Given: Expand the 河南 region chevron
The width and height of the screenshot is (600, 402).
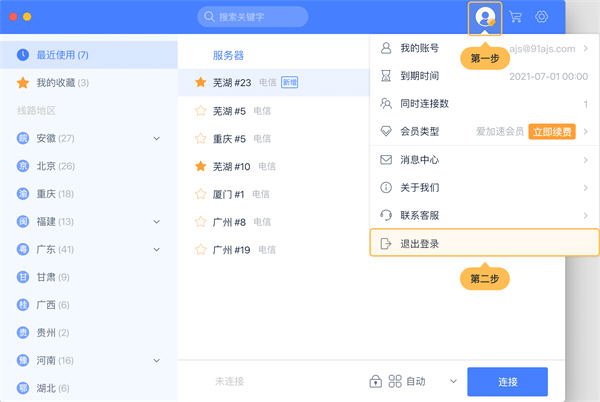Looking at the screenshot, I should 157,361.
